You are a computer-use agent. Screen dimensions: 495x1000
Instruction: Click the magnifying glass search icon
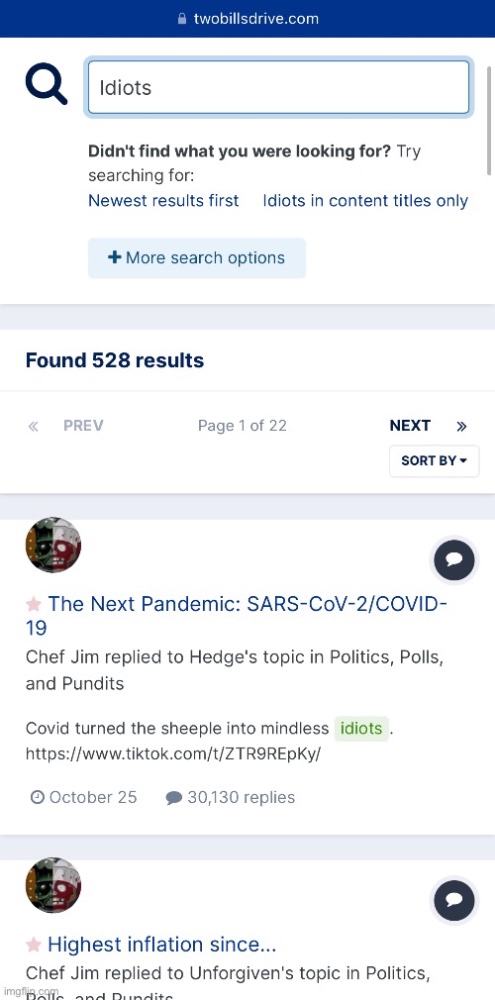pyautogui.click(x=46, y=85)
